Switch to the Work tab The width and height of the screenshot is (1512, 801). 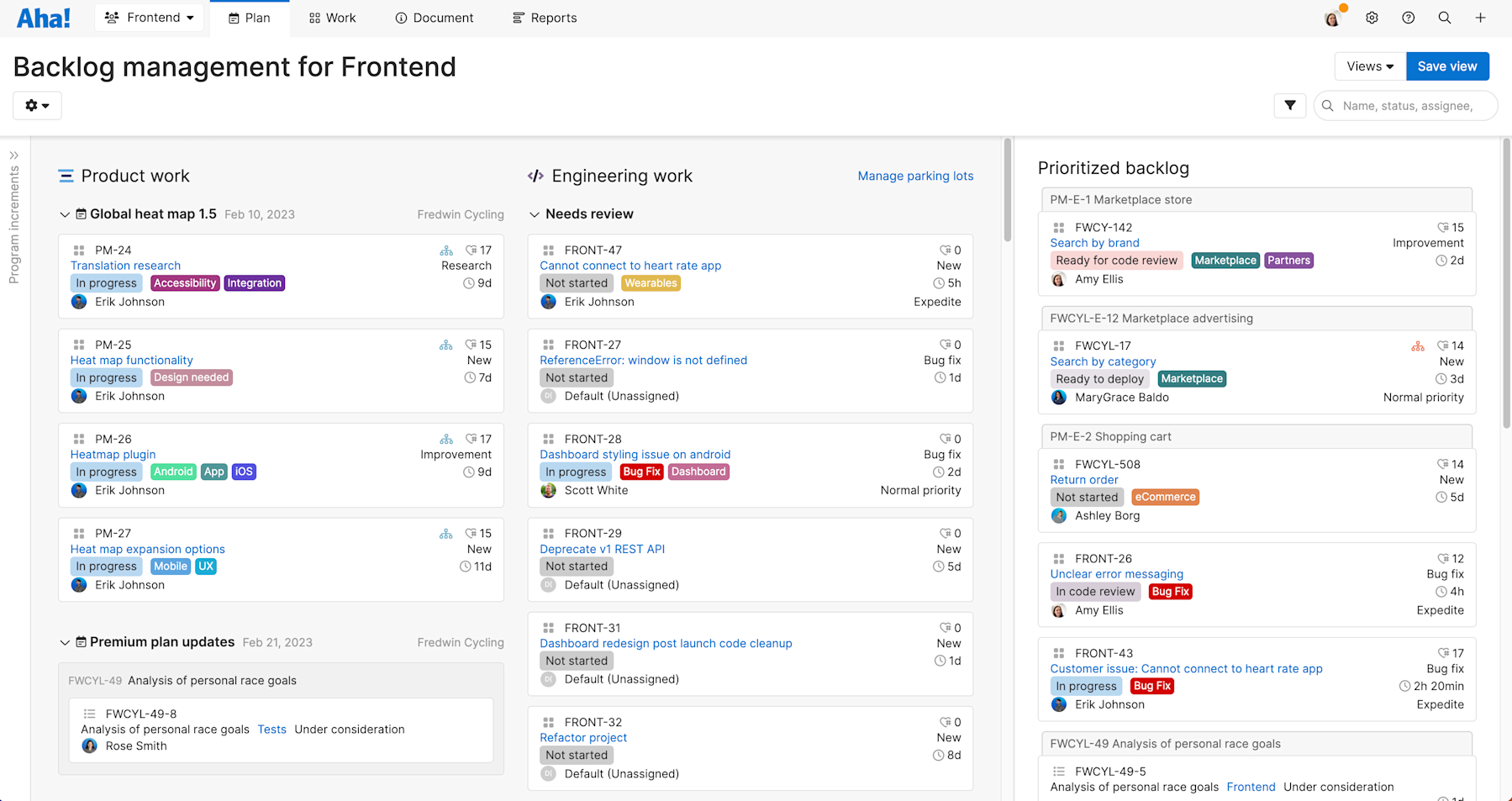click(333, 17)
